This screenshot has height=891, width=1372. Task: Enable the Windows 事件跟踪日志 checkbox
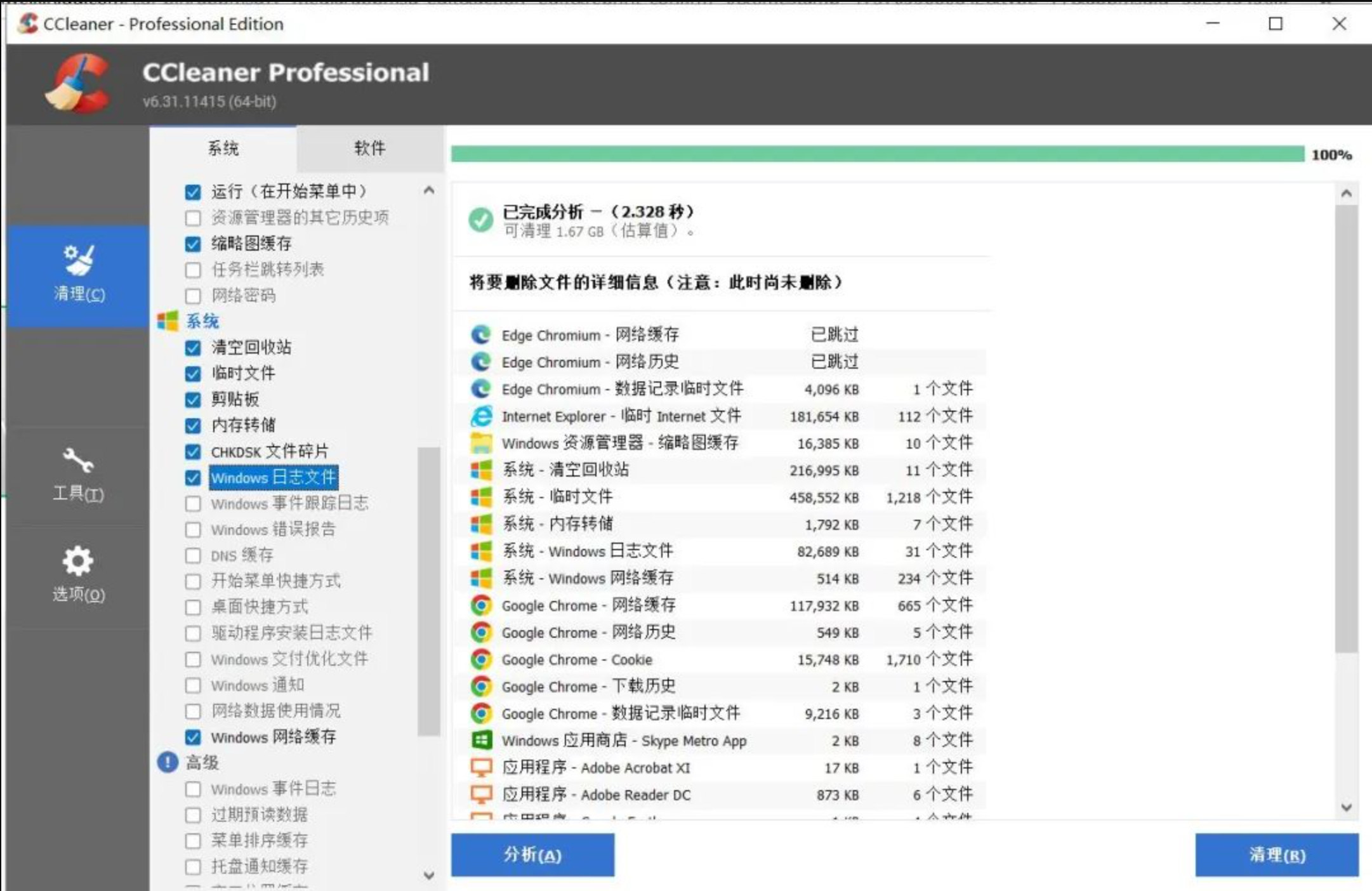tap(194, 504)
